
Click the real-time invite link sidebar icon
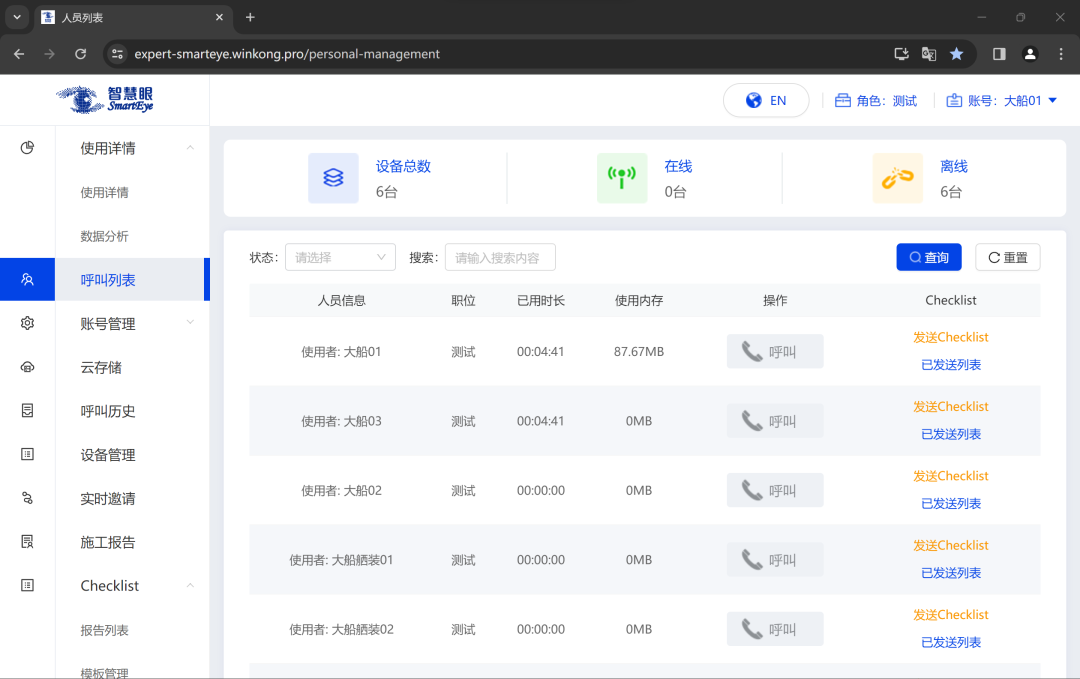point(27,498)
